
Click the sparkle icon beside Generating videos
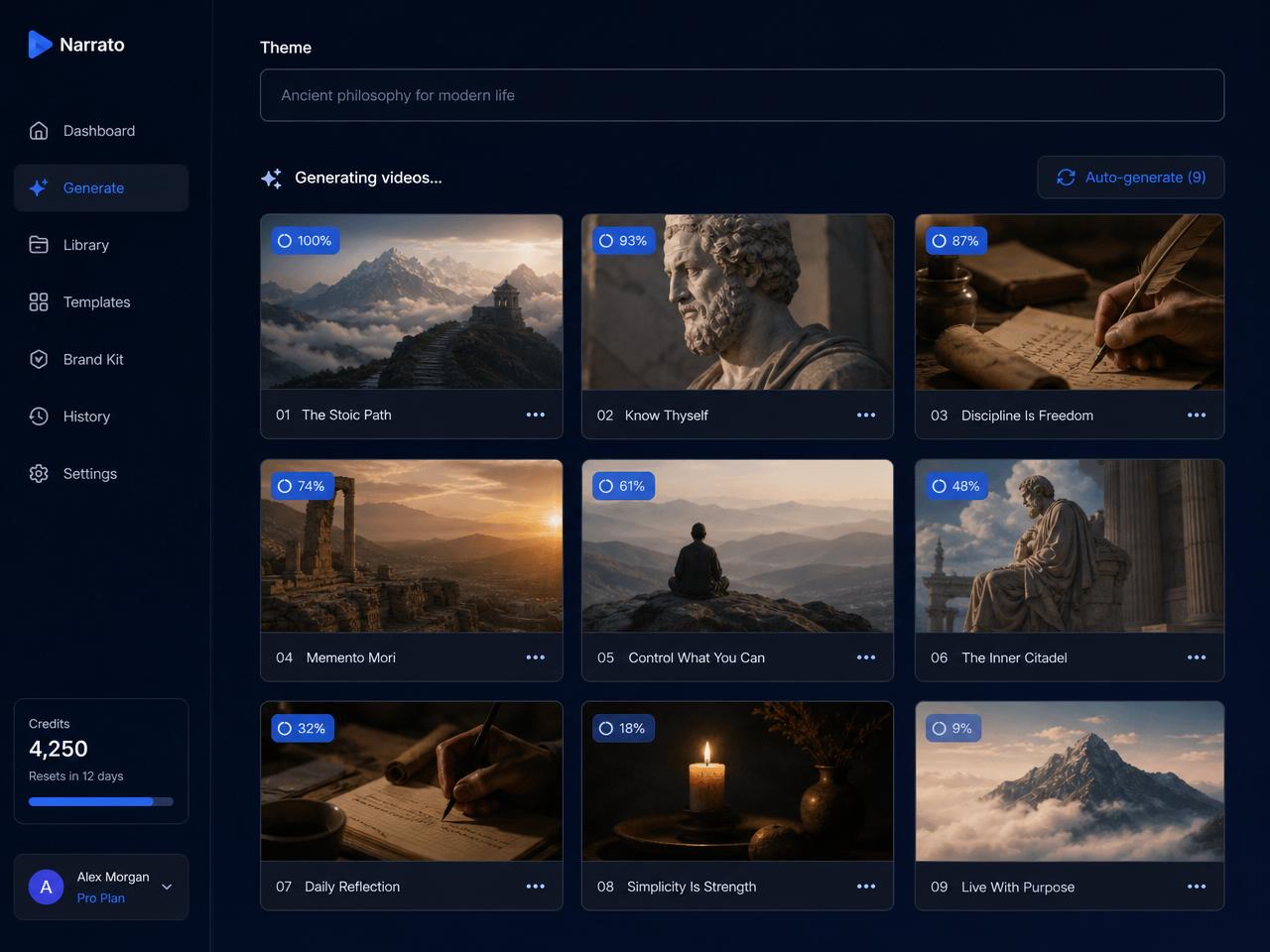(271, 178)
